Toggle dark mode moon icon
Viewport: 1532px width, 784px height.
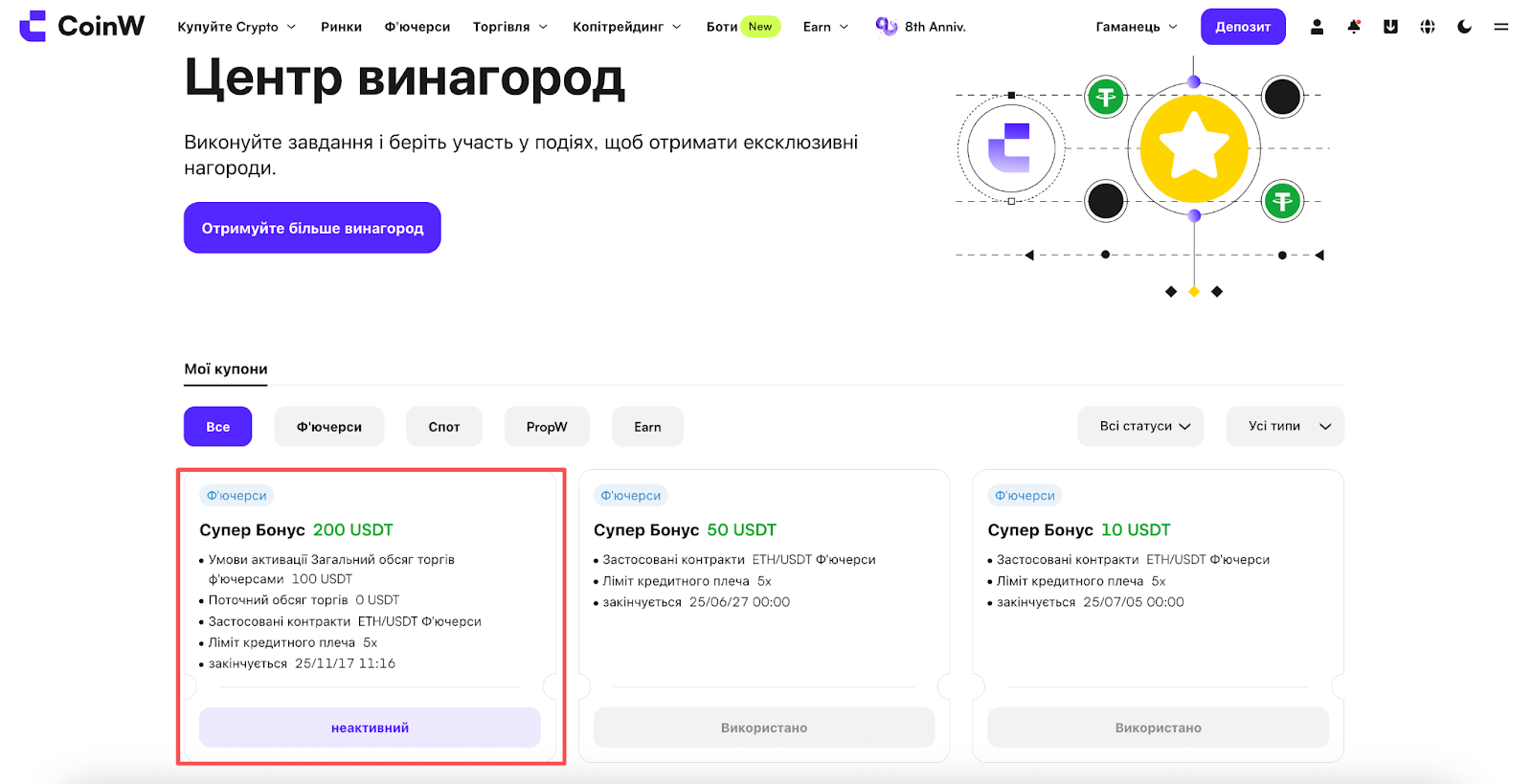tap(1464, 27)
